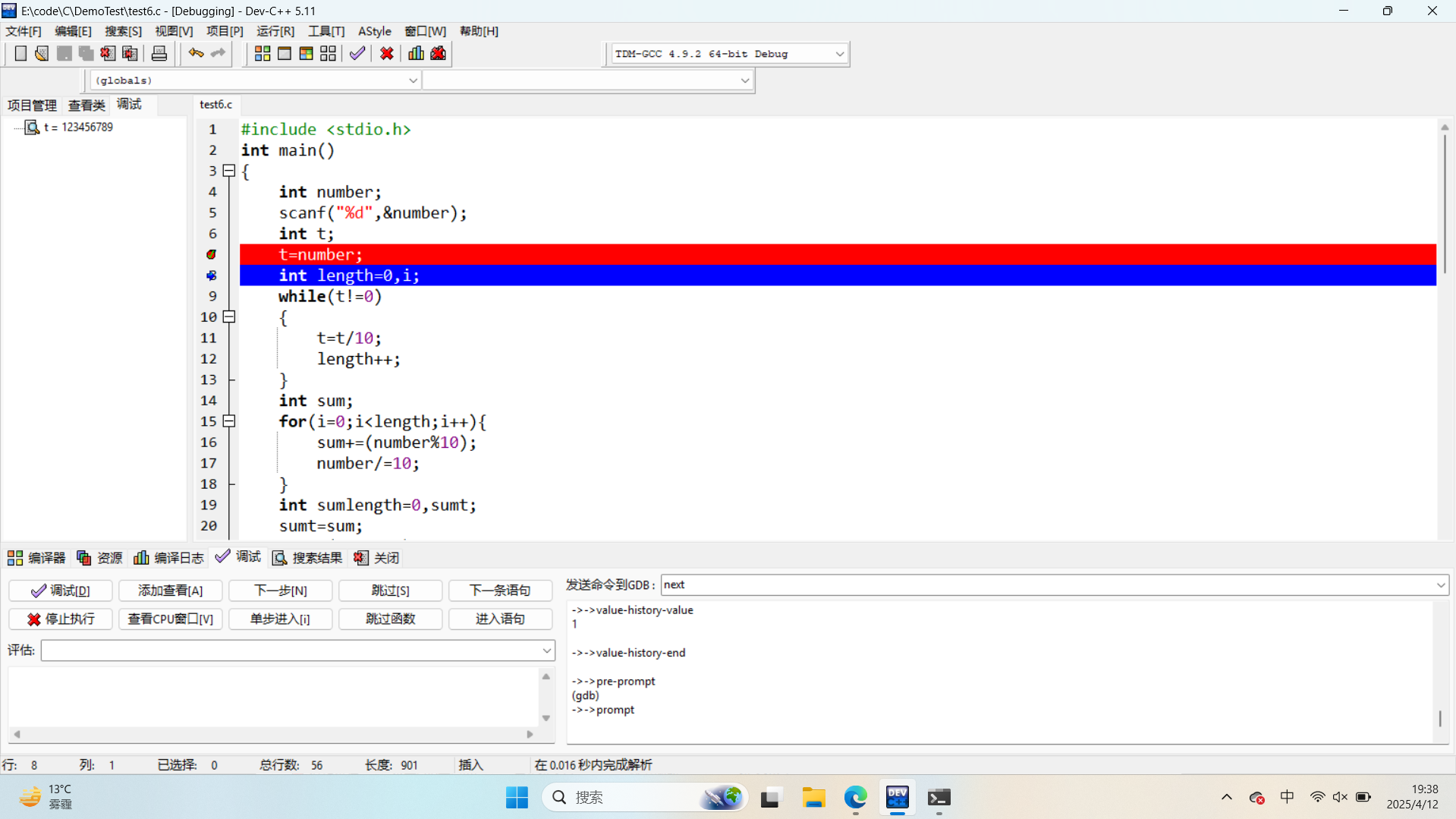The height and width of the screenshot is (819, 1456).
Task: Click the Rebuild All toolbar icon
Action: (x=328, y=53)
